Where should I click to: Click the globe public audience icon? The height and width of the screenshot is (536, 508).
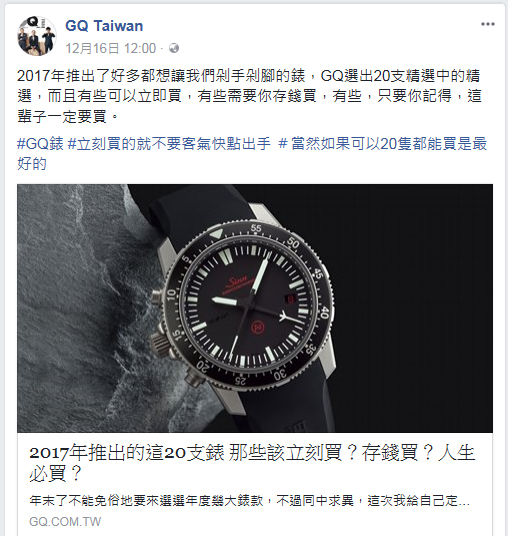174,48
